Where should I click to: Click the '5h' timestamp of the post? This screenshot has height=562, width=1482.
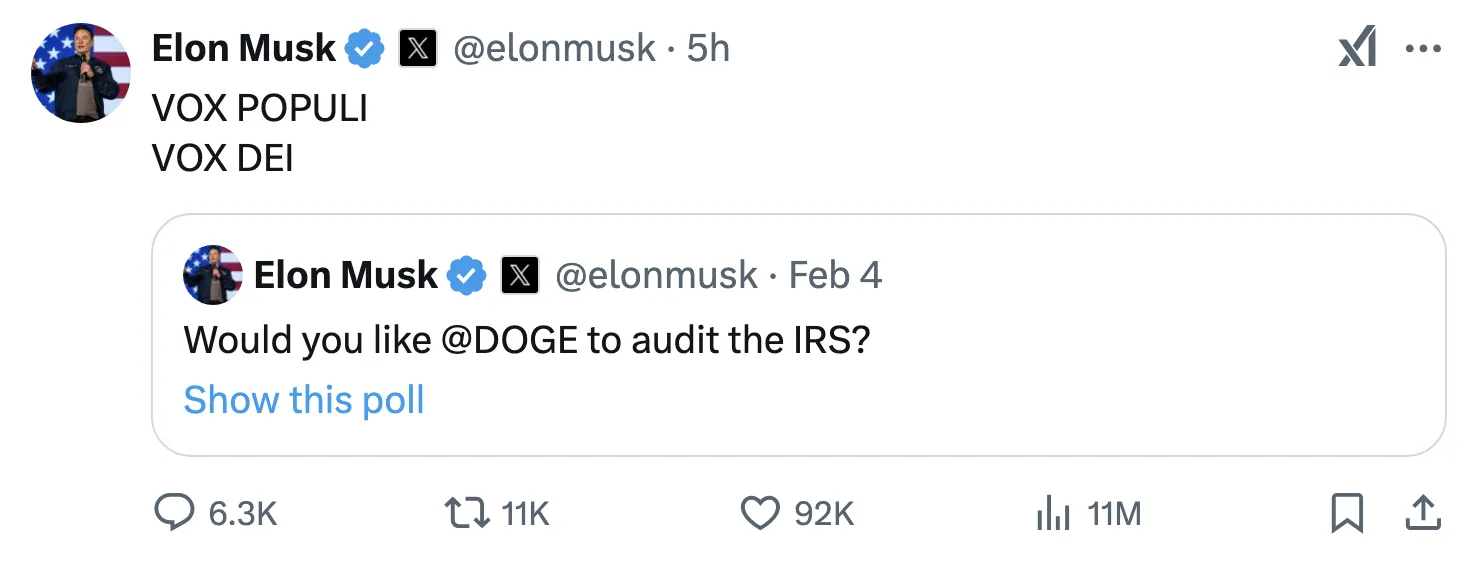coord(708,49)
